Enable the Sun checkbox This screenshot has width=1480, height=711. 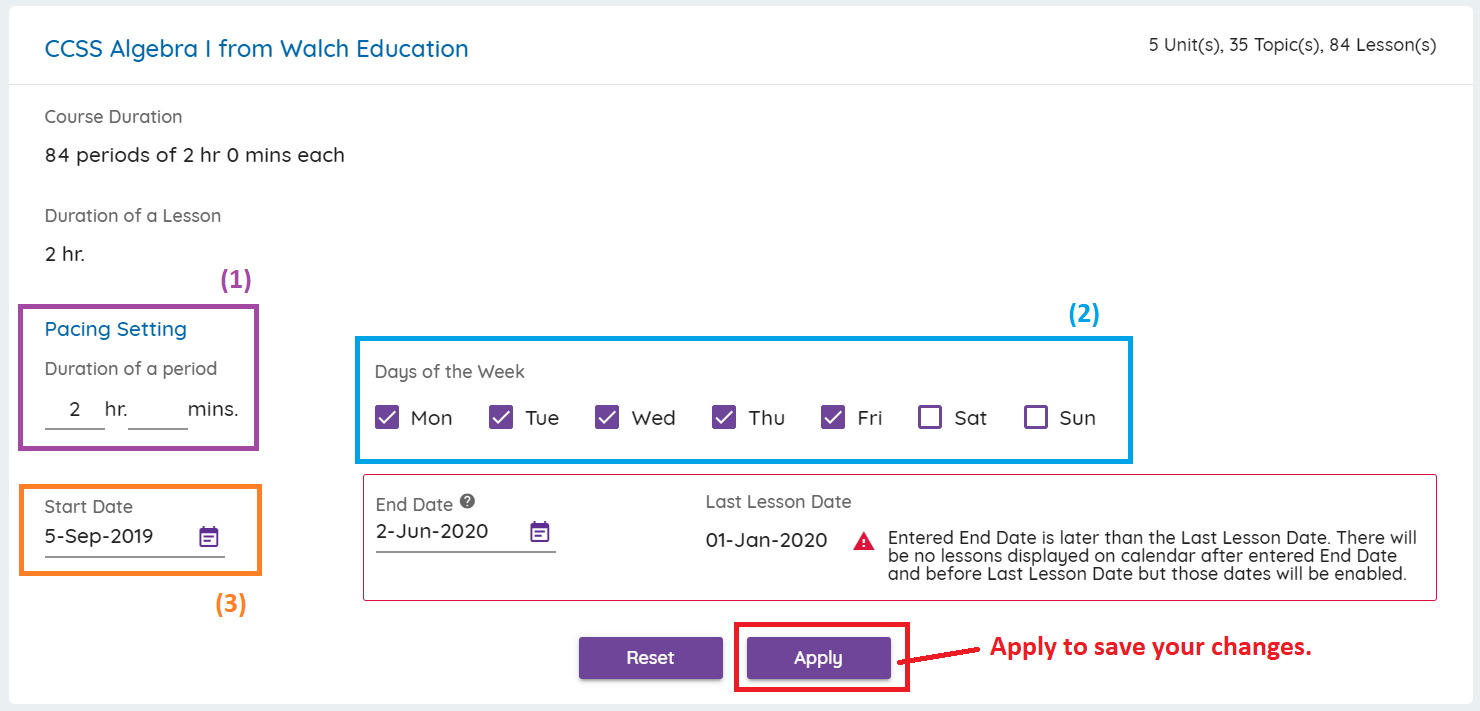coord(1036,417)
